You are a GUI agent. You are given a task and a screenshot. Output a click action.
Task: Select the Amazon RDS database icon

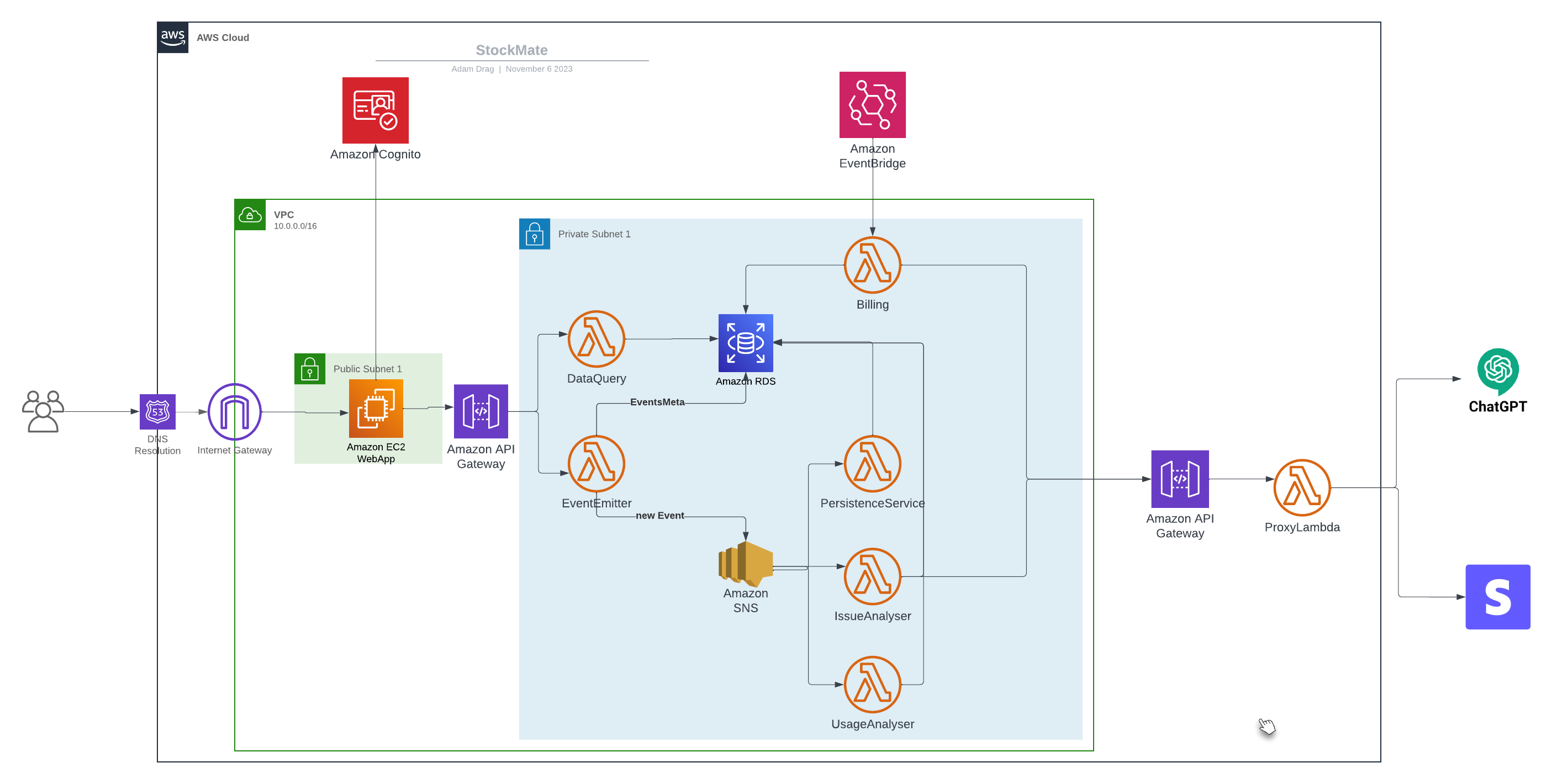tap(745, 342)
